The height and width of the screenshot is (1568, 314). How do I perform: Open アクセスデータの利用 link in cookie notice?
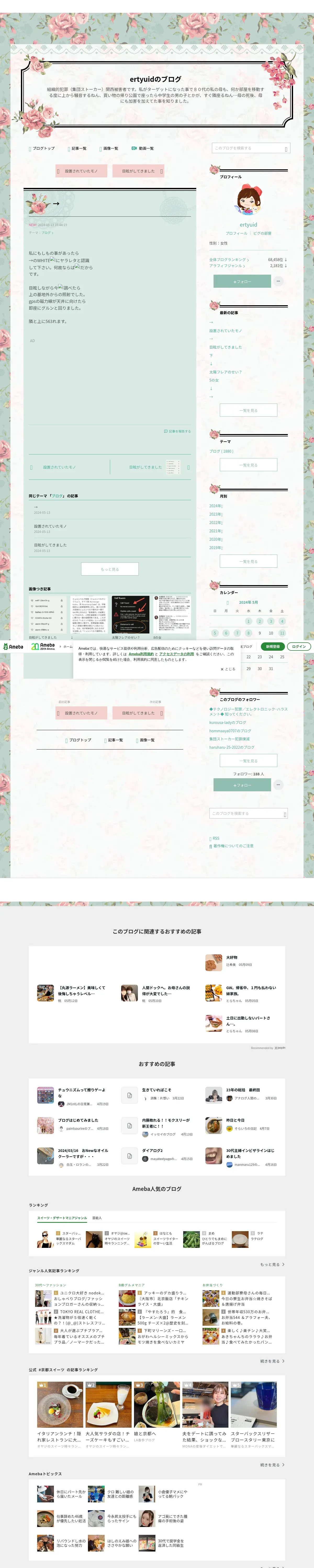pos(177,654)
